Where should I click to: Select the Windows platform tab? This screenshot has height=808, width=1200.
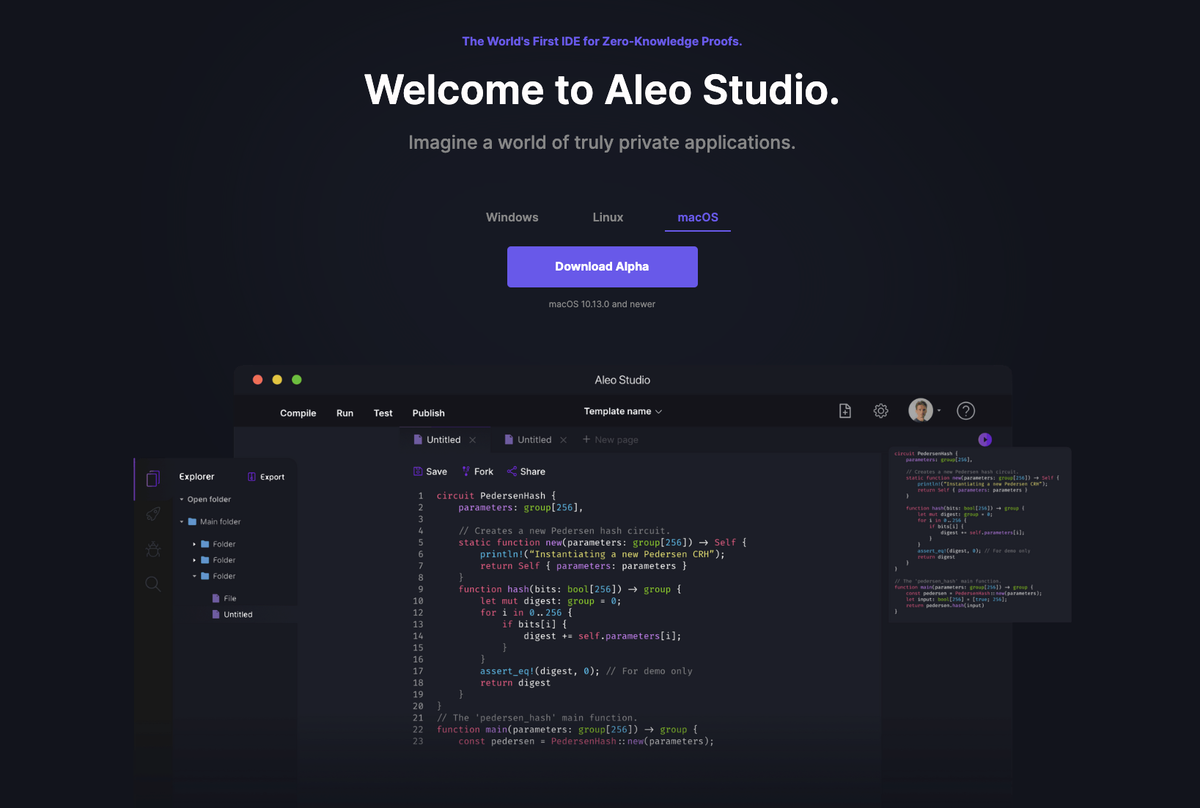[512, 217]
